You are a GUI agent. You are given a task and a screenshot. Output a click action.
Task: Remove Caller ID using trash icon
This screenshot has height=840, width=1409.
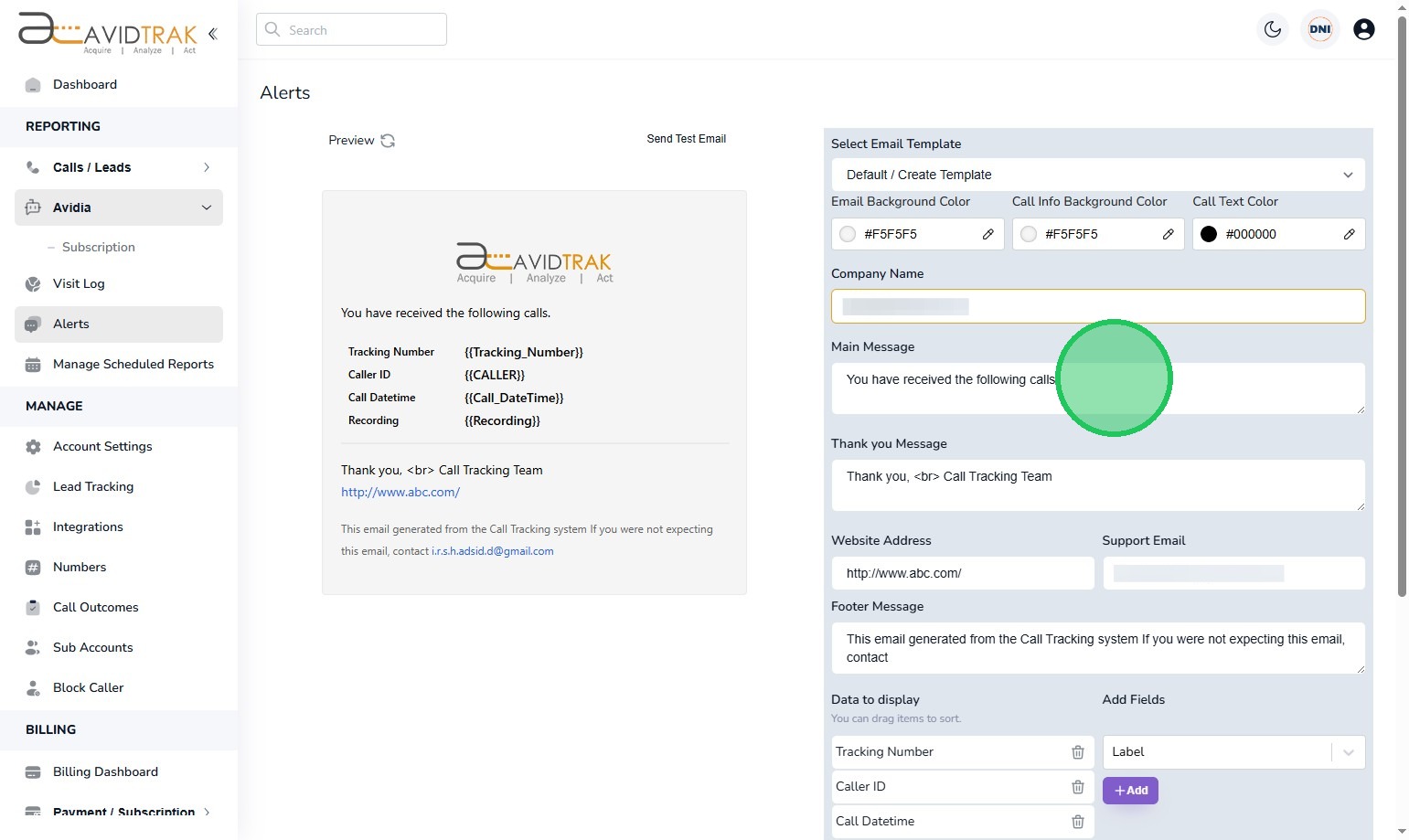tap(1077, 787)
